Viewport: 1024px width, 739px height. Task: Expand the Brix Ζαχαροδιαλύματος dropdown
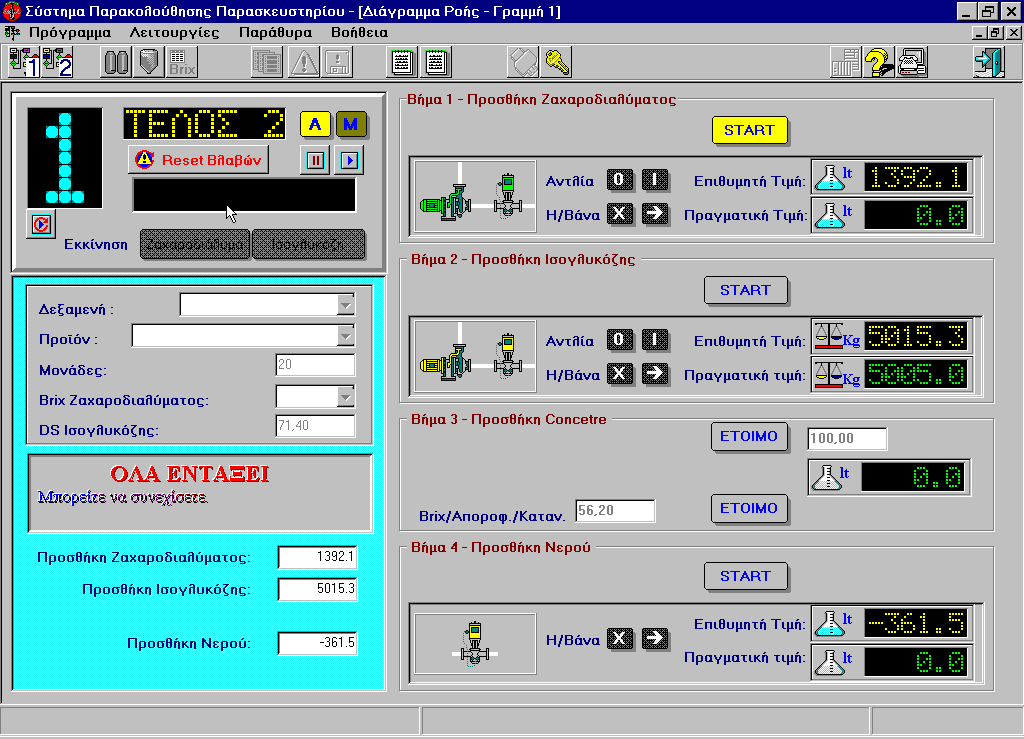coord(346,397)
